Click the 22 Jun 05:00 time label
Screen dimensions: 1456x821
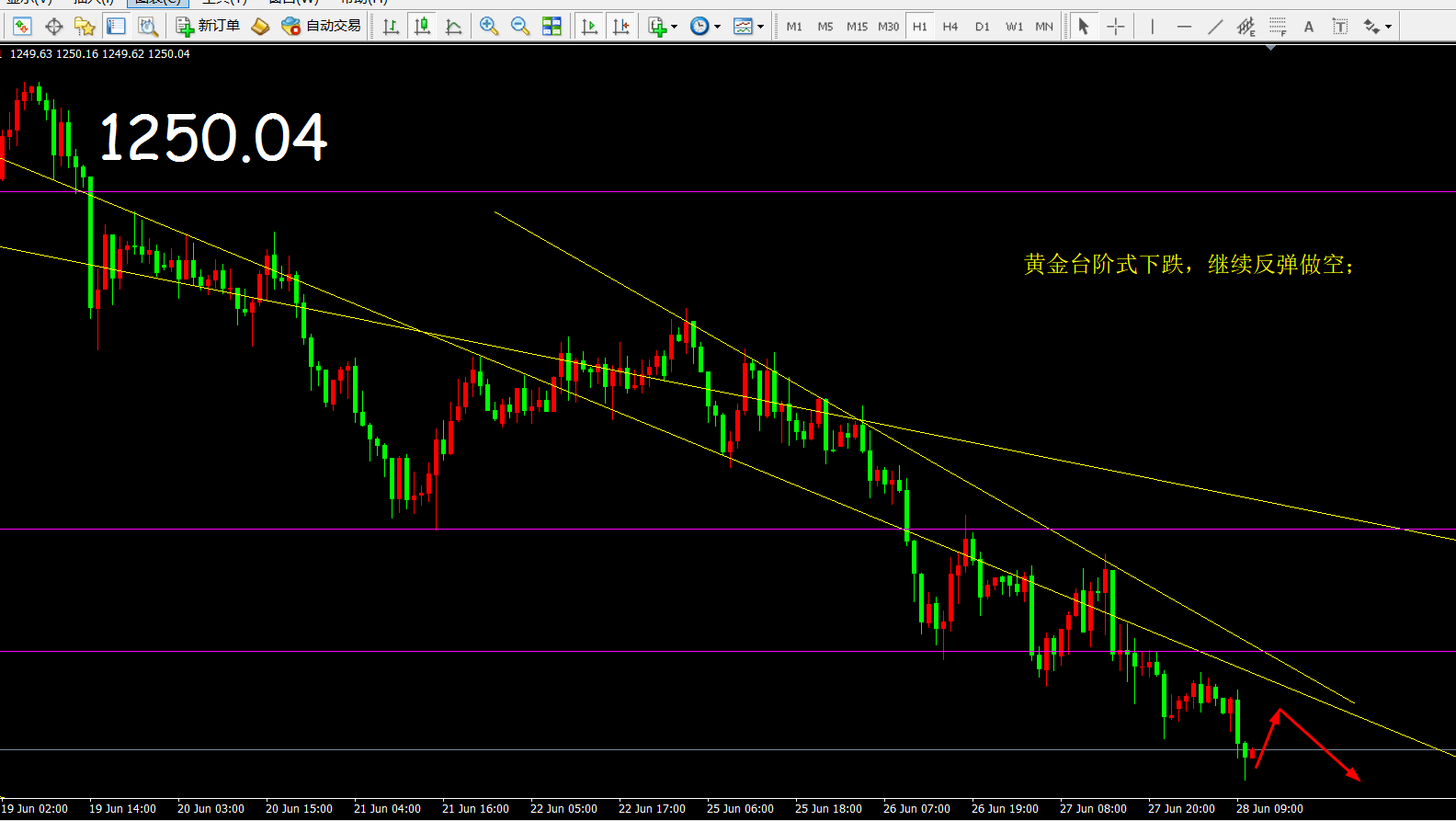coord(563,809)
